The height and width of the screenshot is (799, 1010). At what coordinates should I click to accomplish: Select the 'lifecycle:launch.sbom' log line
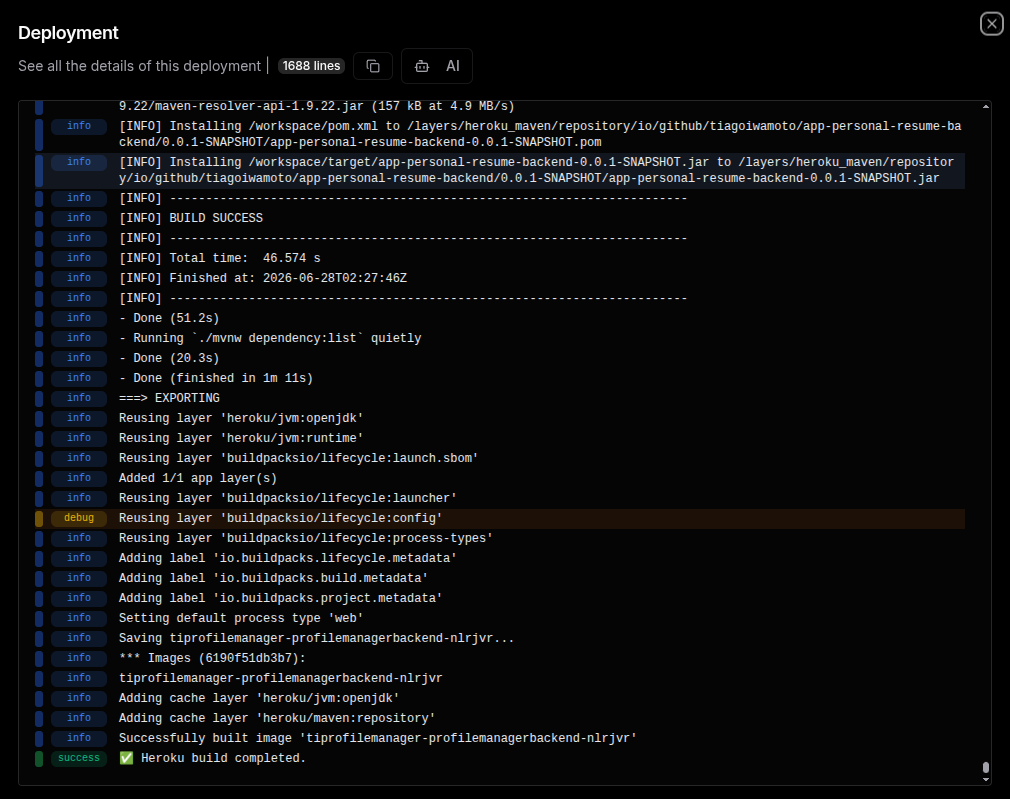[499, 458]
